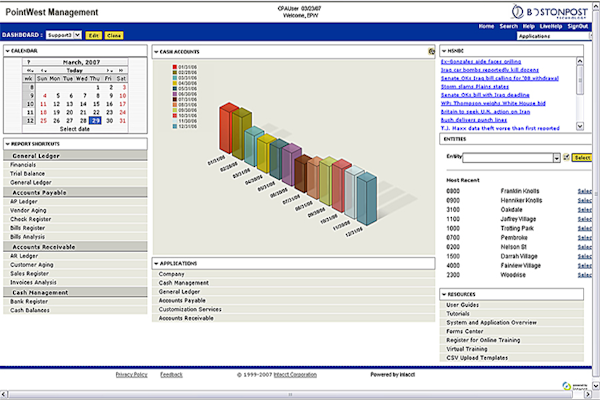Click SignOut in the top bar
The height and width of the screenshot is (400, 600).
click(x=577, y=26)
